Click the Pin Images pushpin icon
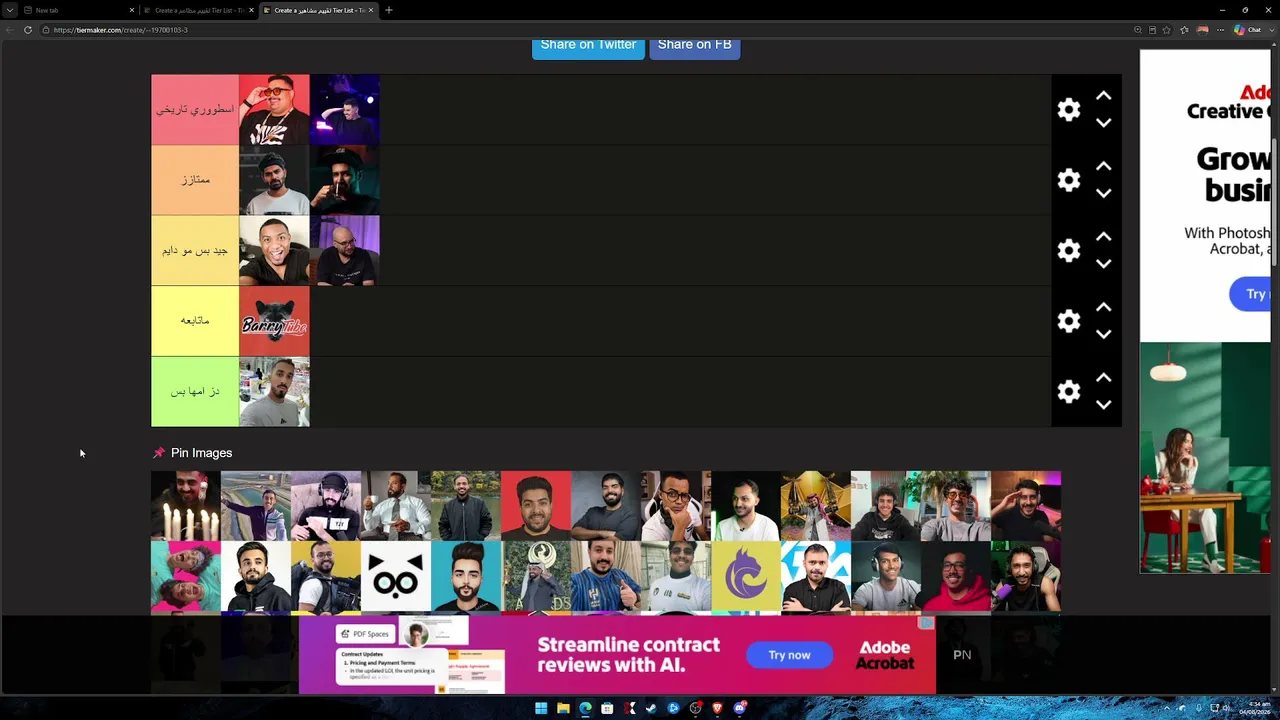1280x720 pixels. point(158,453)
